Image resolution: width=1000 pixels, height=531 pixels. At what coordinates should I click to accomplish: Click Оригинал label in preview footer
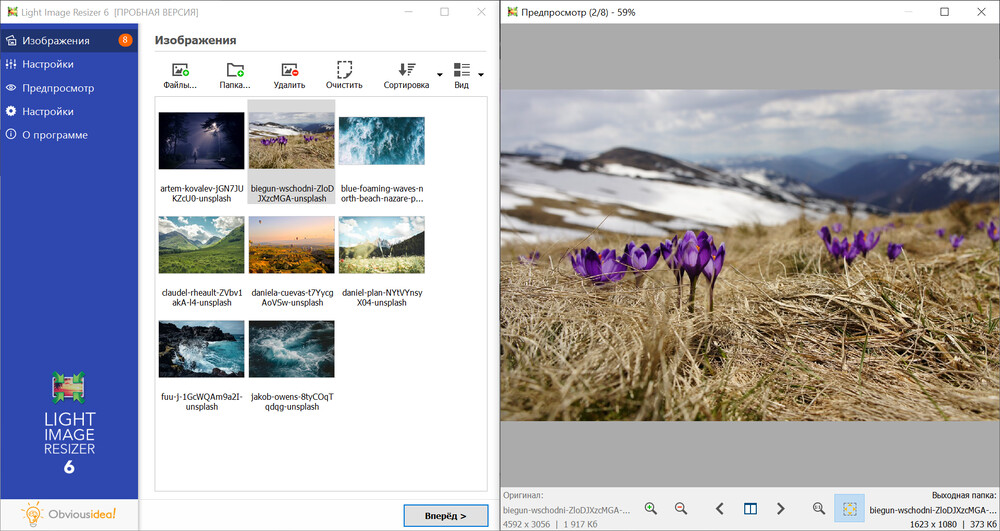(x=523, y=495)
